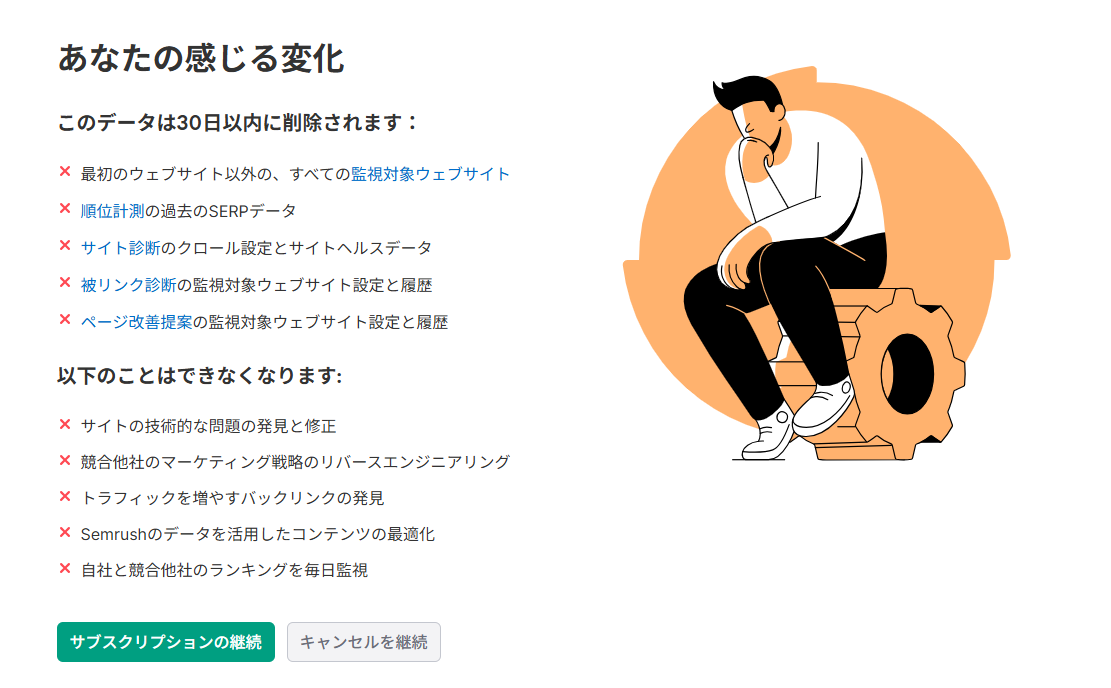Click the red X beside 自社と競合他社 line

pos(65,568)
